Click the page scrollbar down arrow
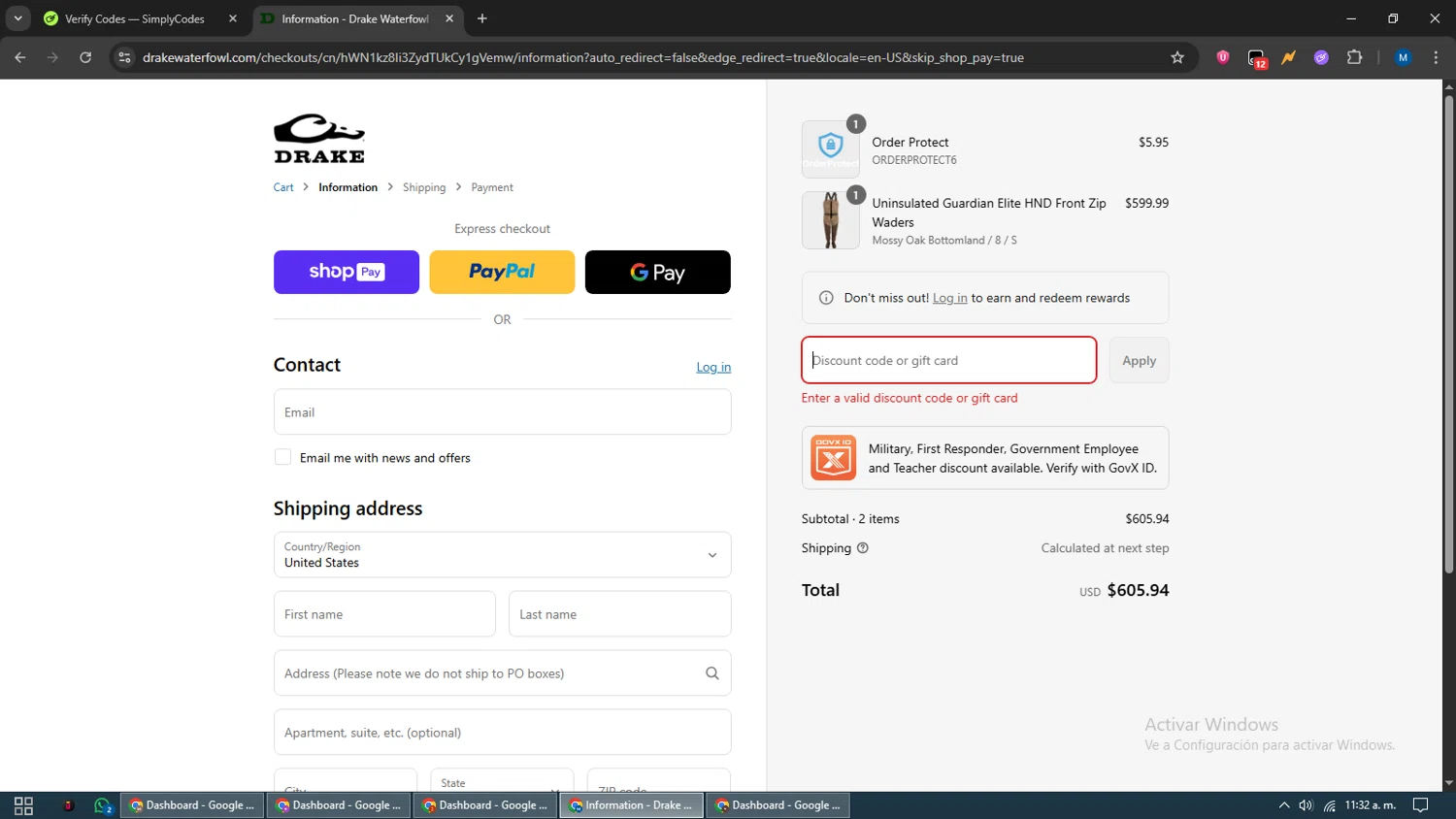1456x819 pixels. (1449, 783)
